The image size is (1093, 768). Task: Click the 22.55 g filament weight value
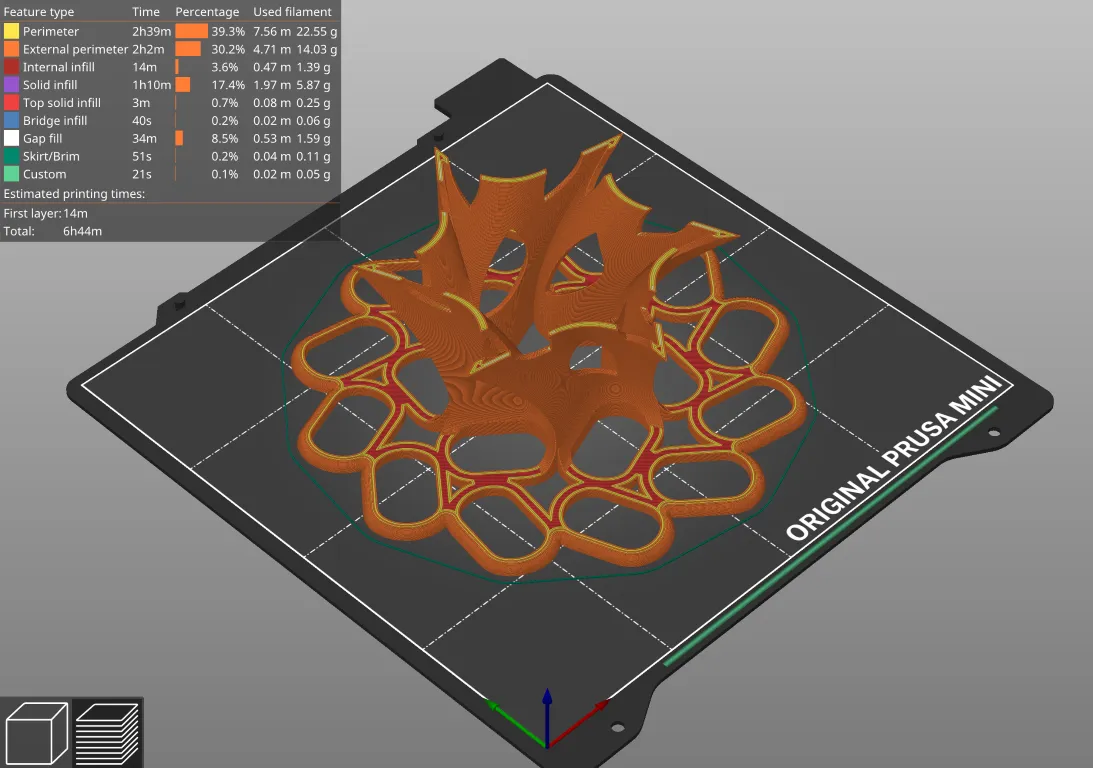(316, 31)
